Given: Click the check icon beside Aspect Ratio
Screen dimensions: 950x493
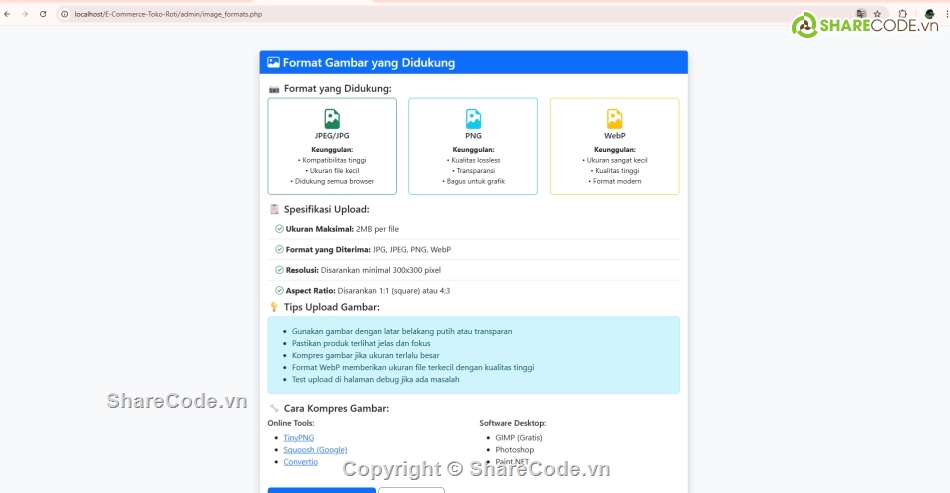Looking at the screenshot, I should tap(279, 290).
